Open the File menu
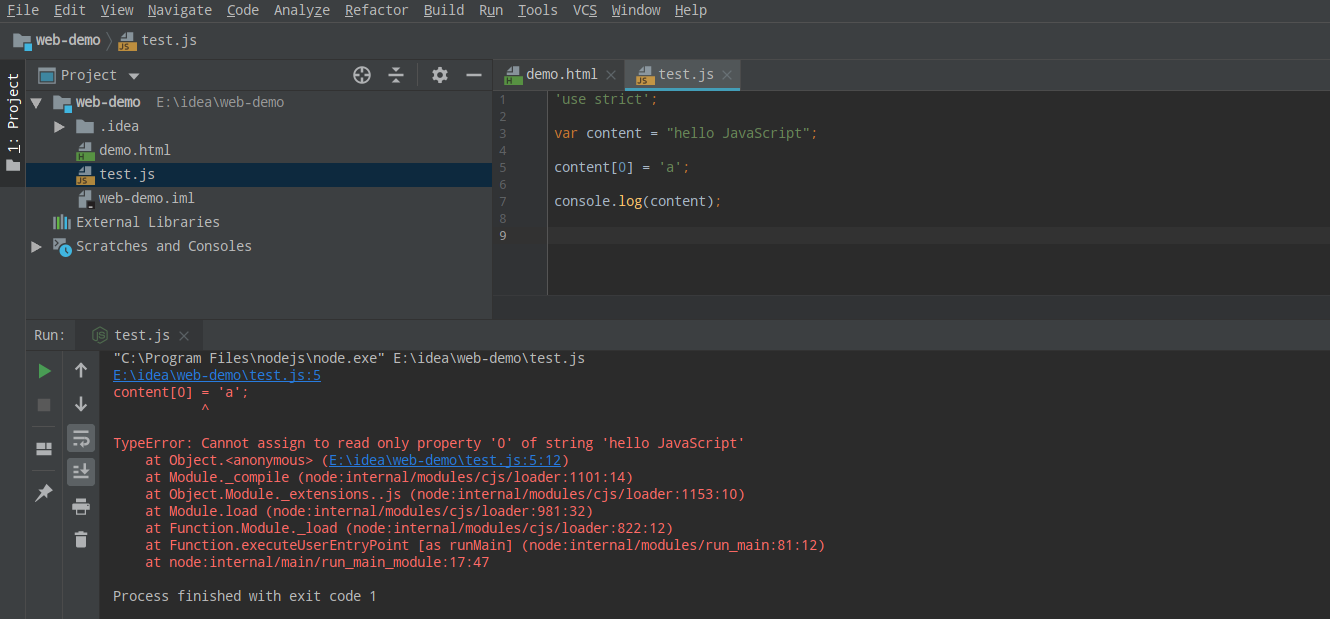Viewport: 1330px width, 619px height. (23, 10)
